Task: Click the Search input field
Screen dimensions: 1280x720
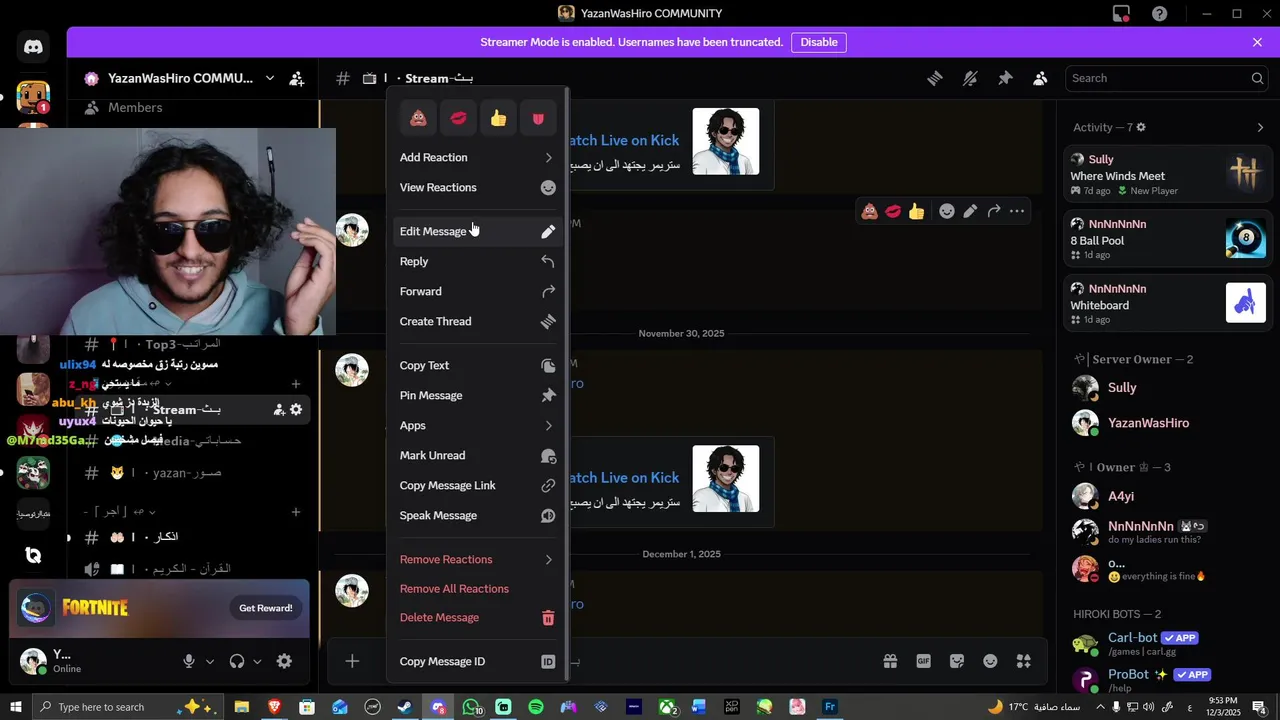Action: (1167, 78)
